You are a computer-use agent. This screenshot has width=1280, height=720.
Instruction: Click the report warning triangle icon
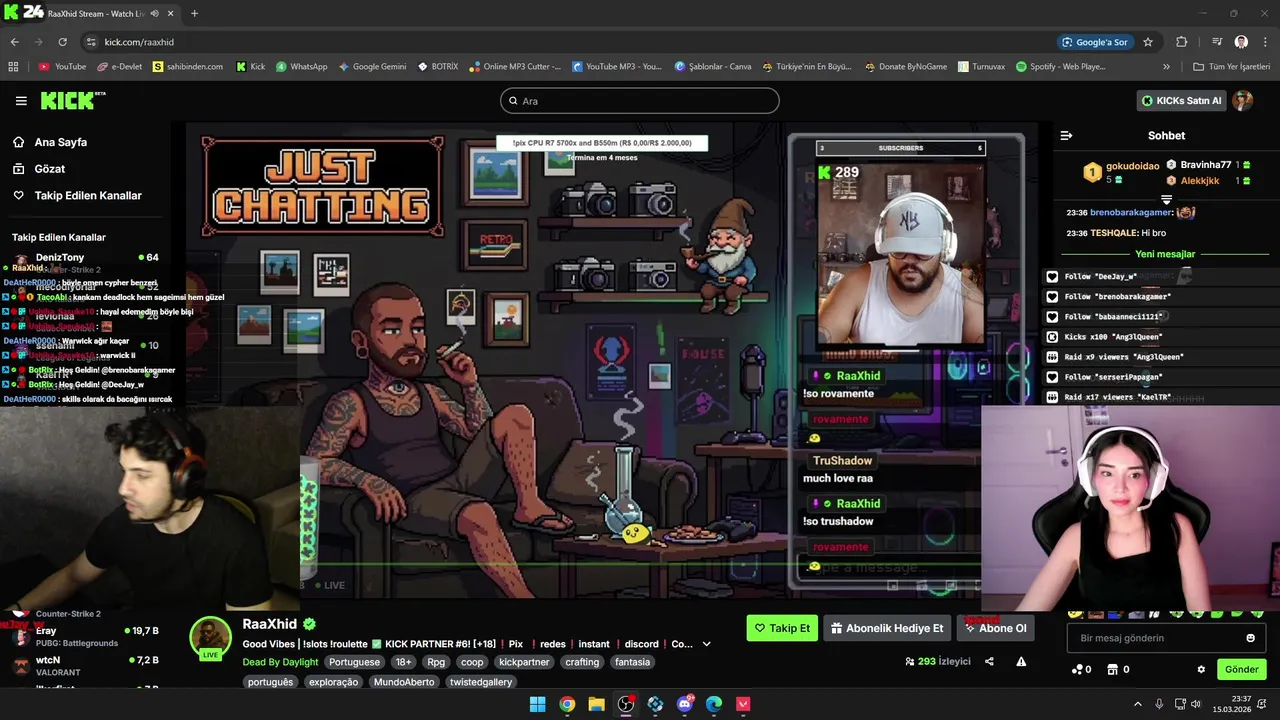[1021, 661]
